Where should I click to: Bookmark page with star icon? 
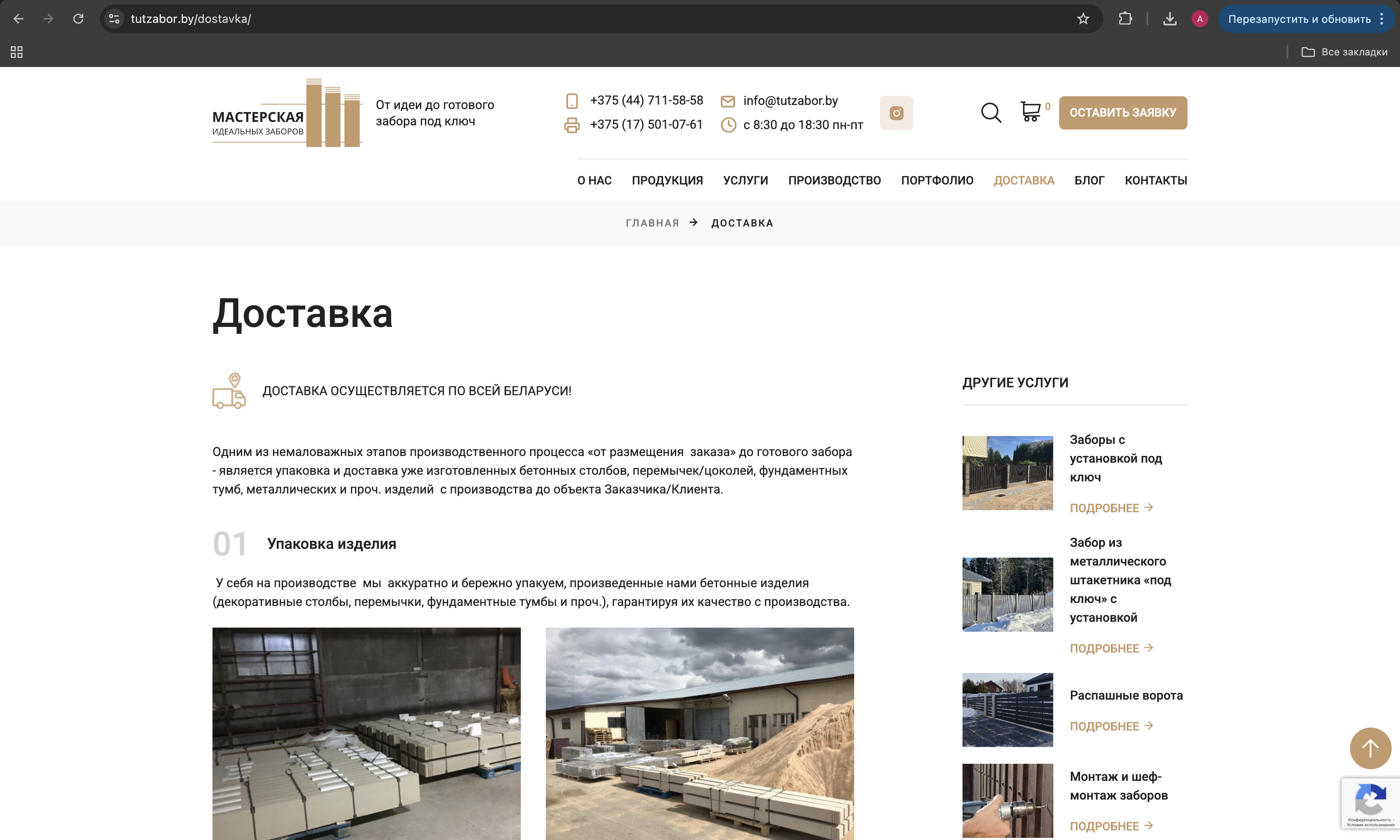click(x=1083, y=19)
